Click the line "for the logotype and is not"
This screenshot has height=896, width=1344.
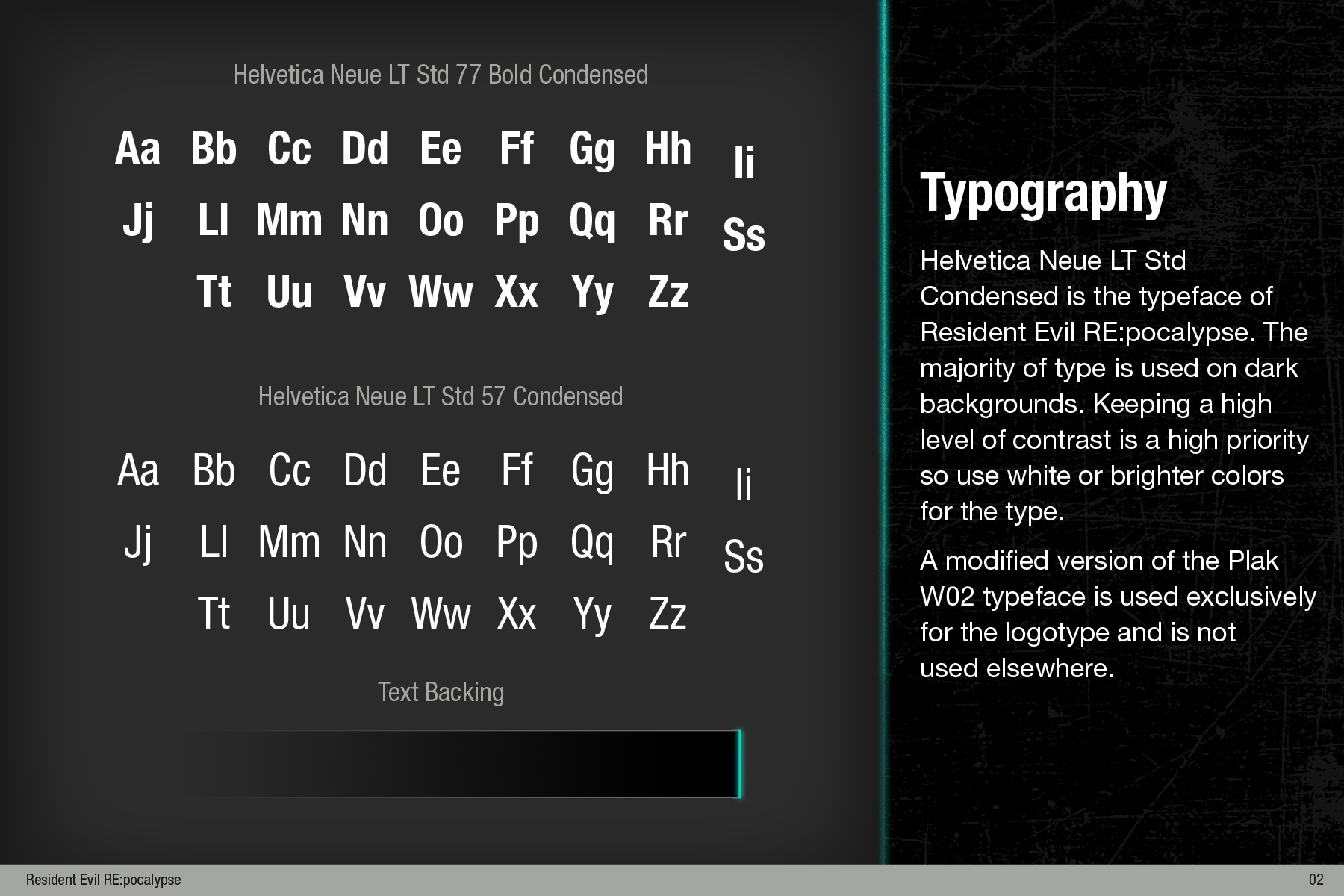click(x=1077, y=632)
